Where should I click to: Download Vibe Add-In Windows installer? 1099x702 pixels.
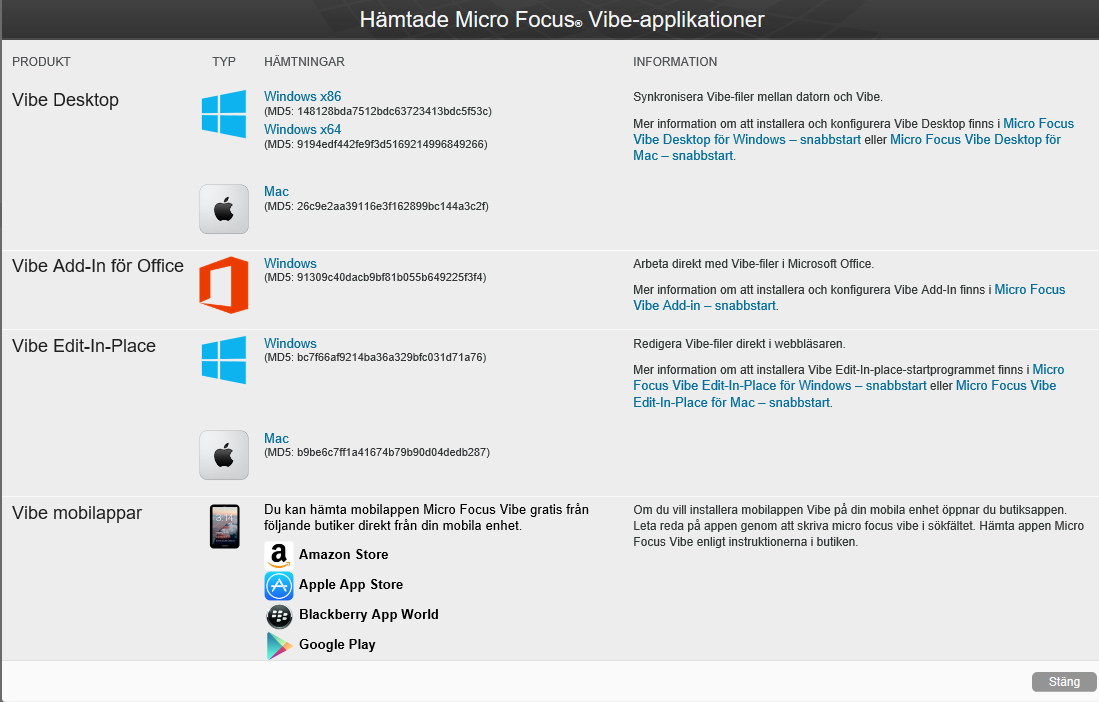[x=290, y=264]
